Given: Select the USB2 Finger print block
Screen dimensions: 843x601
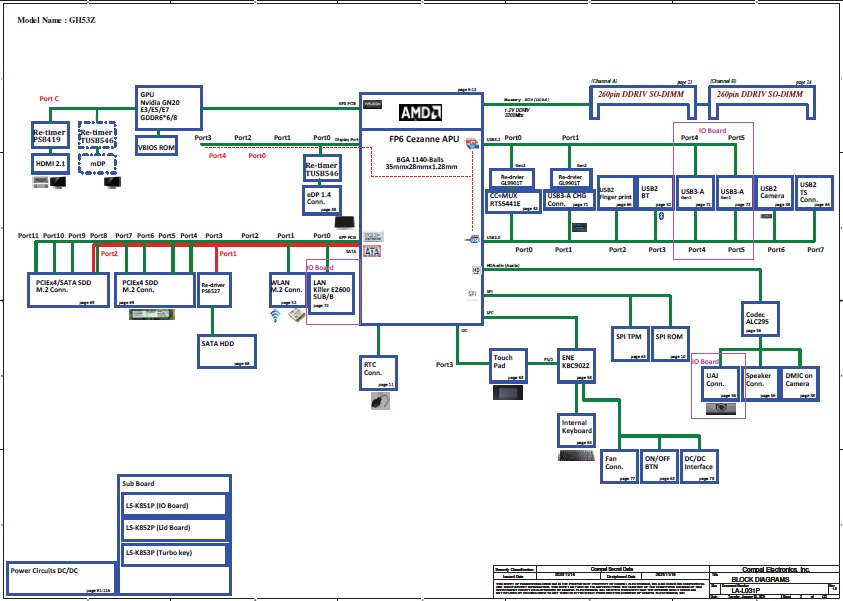Looking at the screenshot, I should point(616,193).
